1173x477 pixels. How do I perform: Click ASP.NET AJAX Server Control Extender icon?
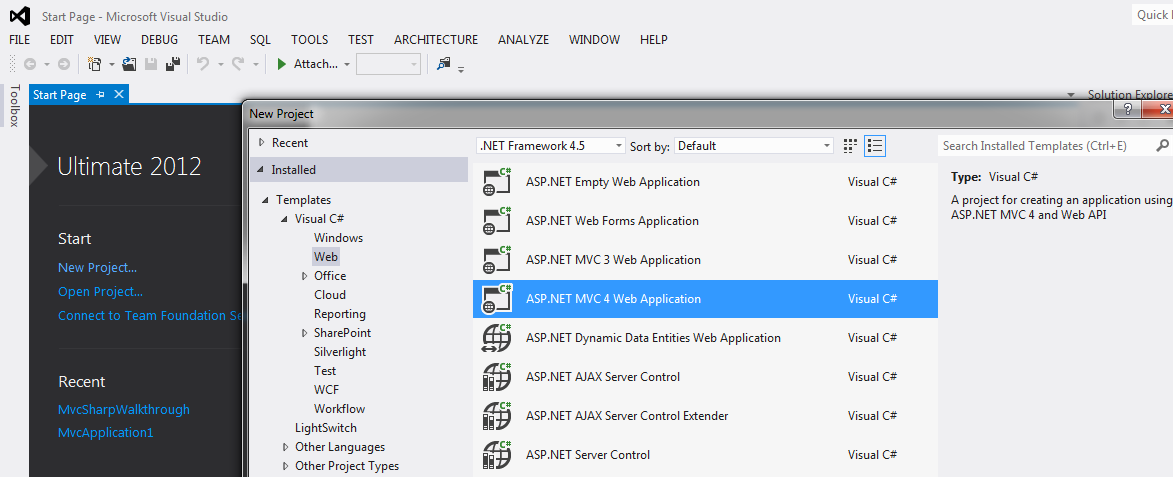tap(497, 416)
